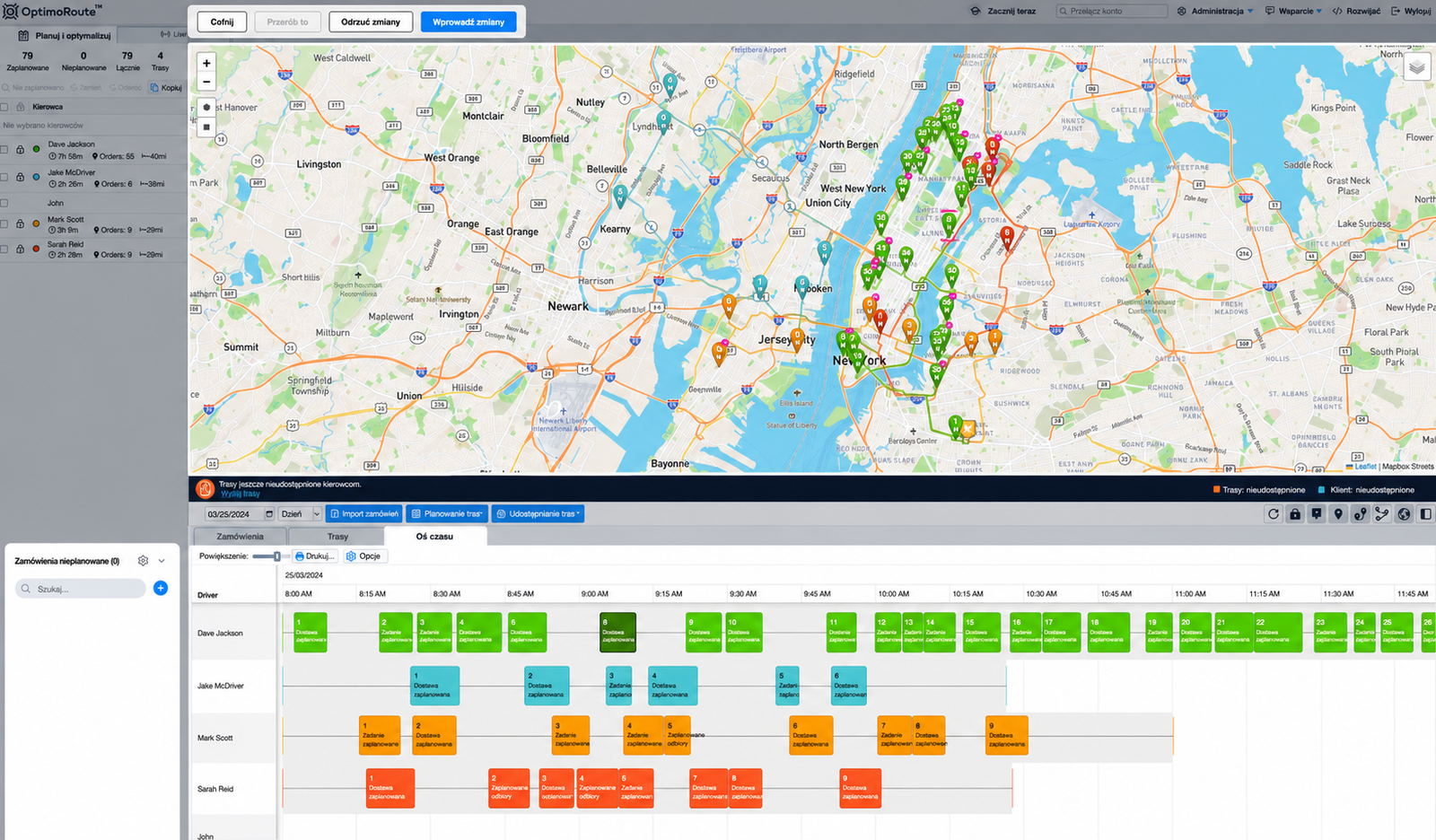Tick the Dave Jackson driver checkbox

pyautogui.click(x=4, y=150)
